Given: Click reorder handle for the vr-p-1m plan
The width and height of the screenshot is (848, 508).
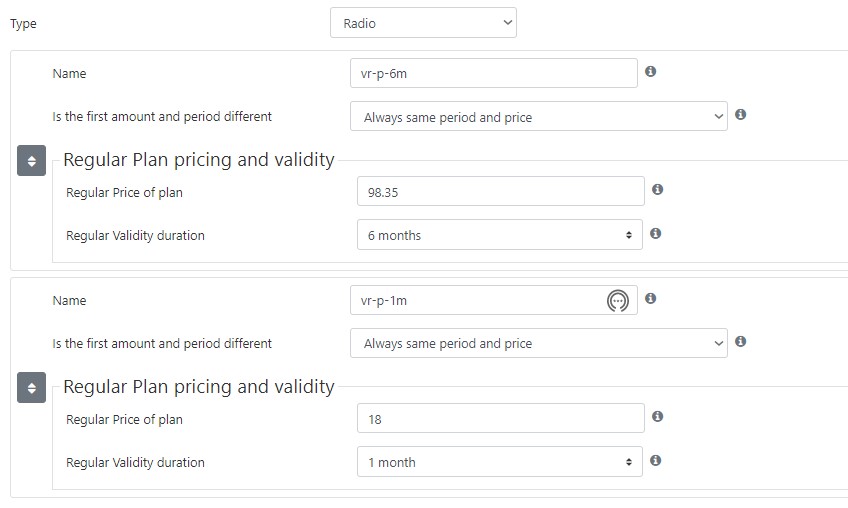Looking at the screenshot, I should [x=31, y=387].
